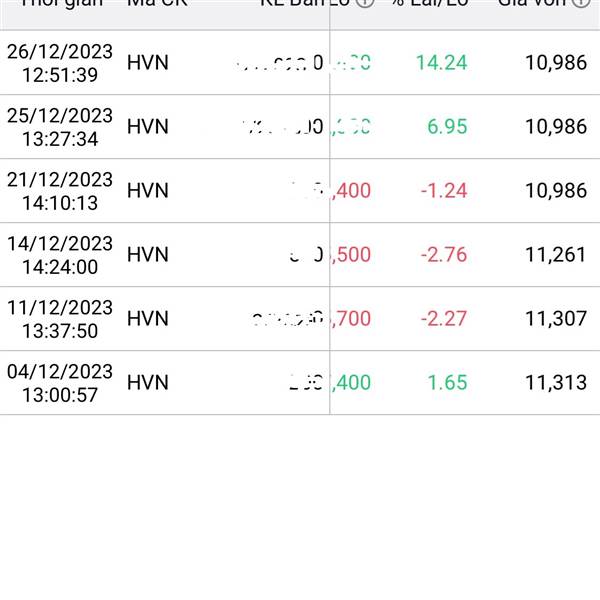Click the -2.76 loss percentage value
The width and height of the screenshot is (600, 600).
click(444, 254)
